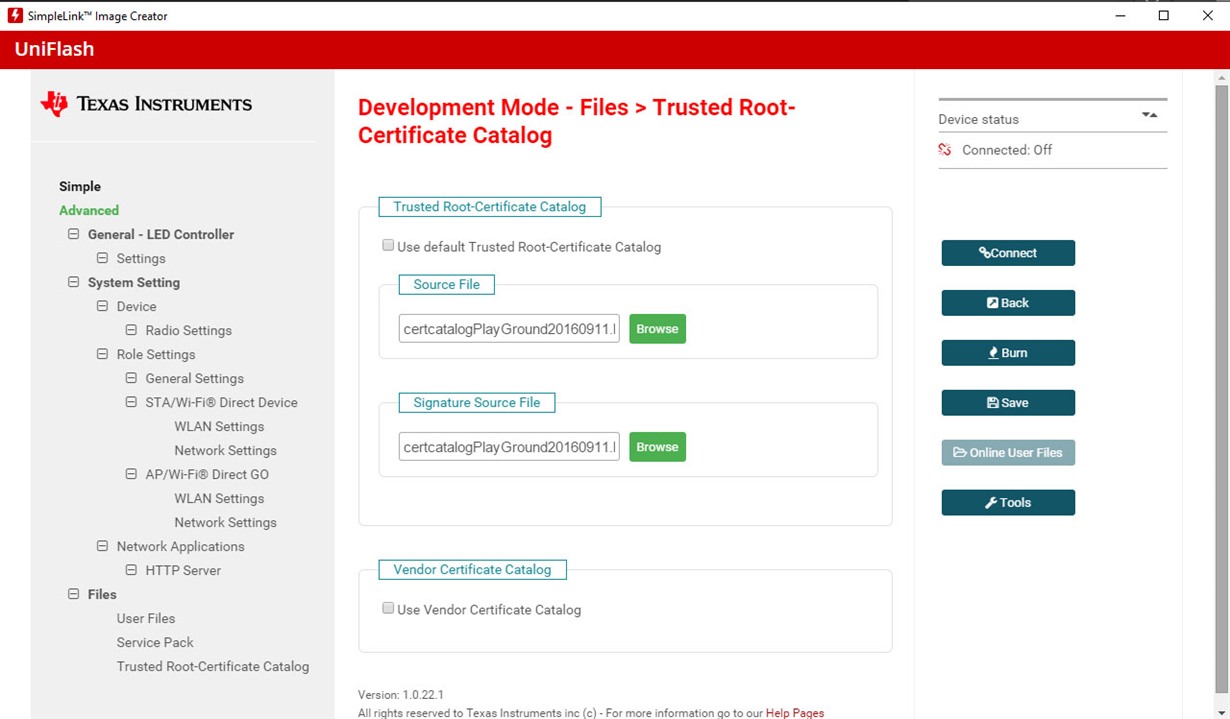Open User Files in the tree
The height and width of the screenshot is (719, 1230).
click(146, 618)
